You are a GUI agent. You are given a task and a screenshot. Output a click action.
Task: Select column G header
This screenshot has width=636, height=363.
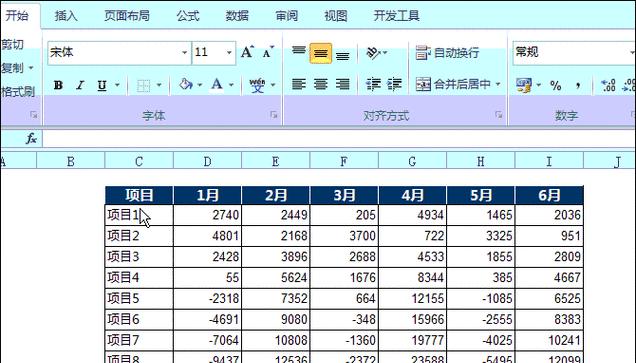click(x=412, y=161)
